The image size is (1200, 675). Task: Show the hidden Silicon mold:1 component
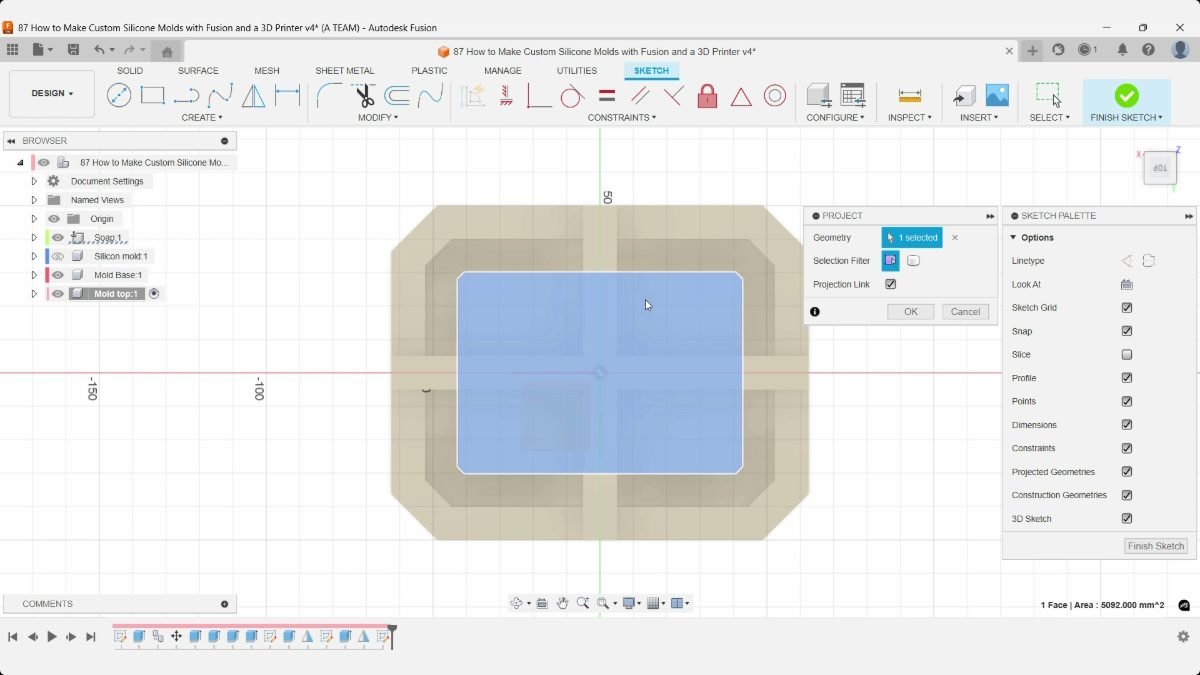tap(58, 256)
